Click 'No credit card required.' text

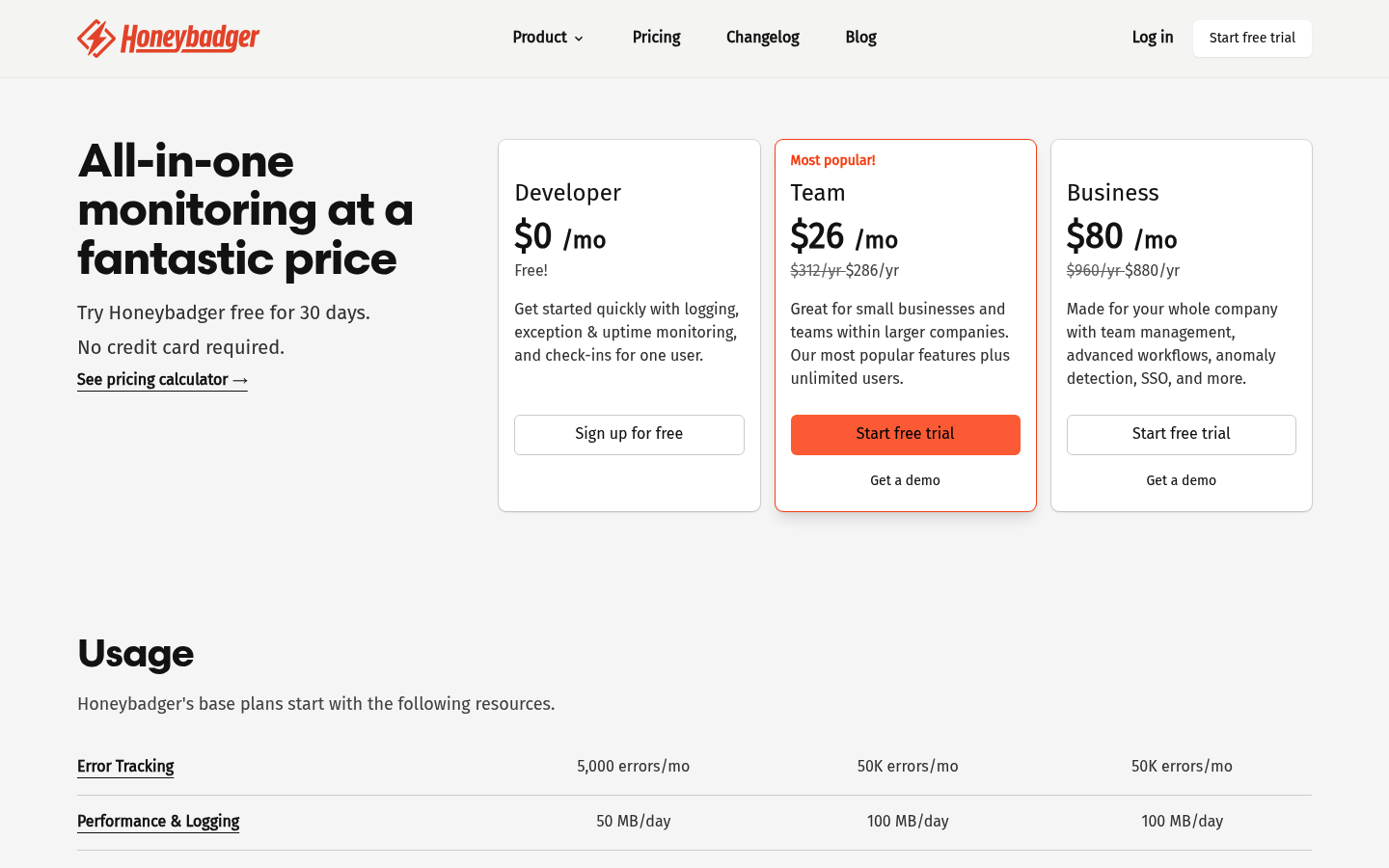(180, 348)
